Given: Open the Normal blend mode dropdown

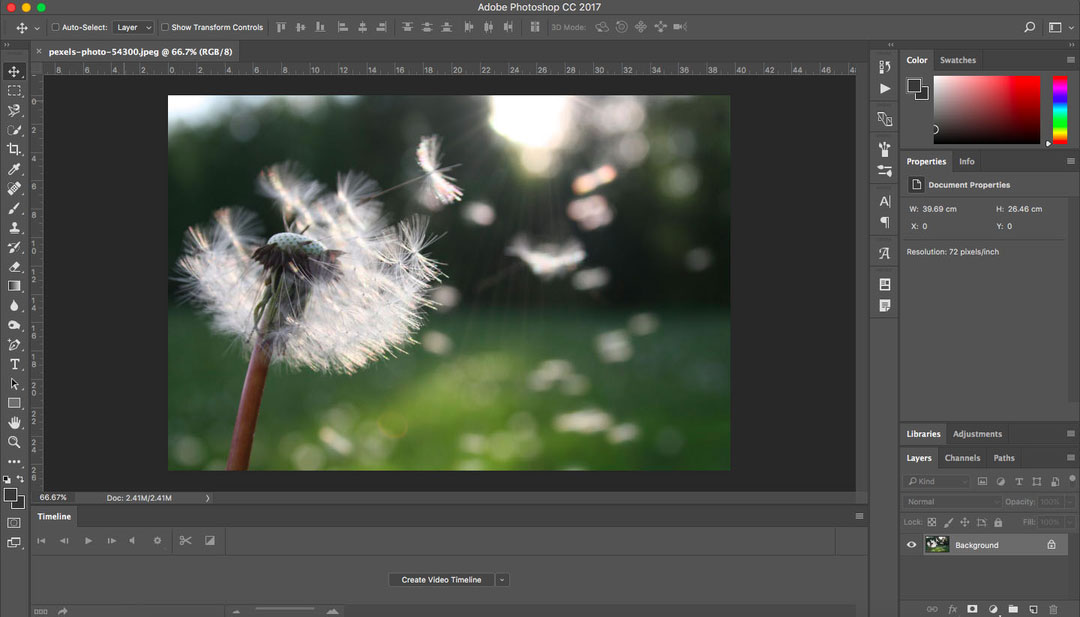Looking at the screenshot, I should click(952, 501).
